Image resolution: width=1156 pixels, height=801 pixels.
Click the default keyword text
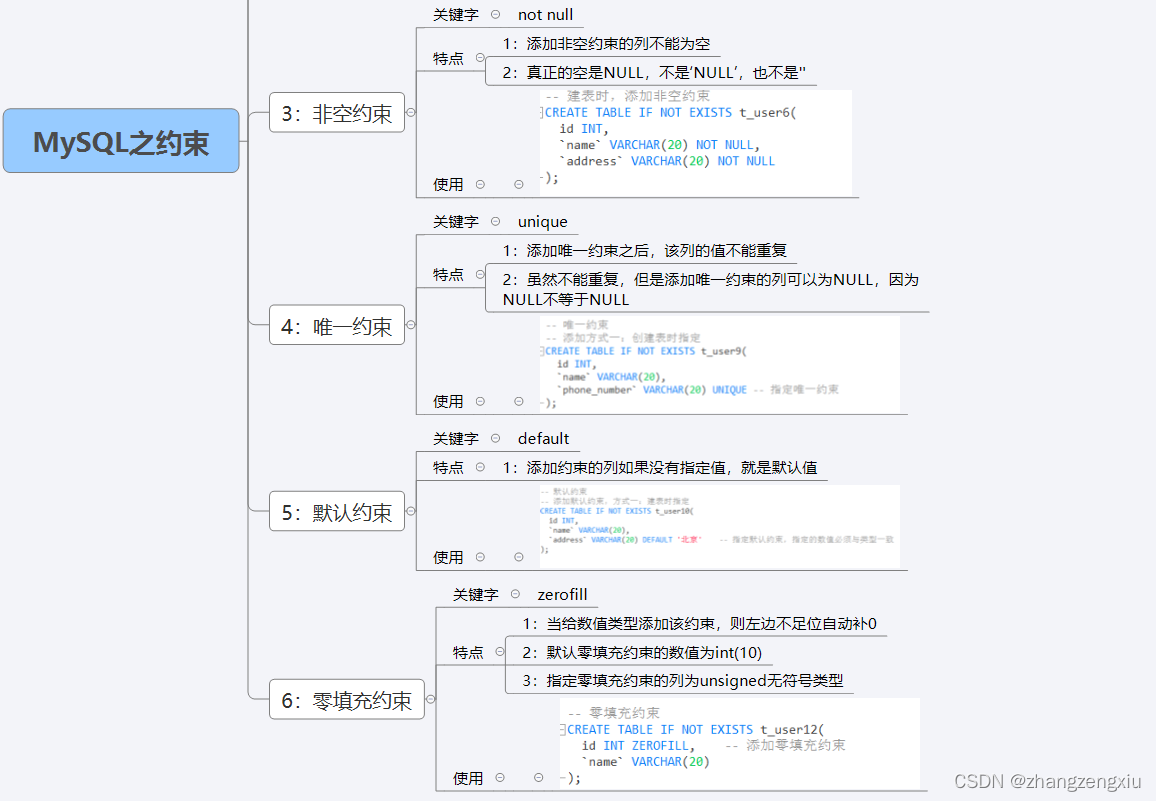tap(543, 438)
